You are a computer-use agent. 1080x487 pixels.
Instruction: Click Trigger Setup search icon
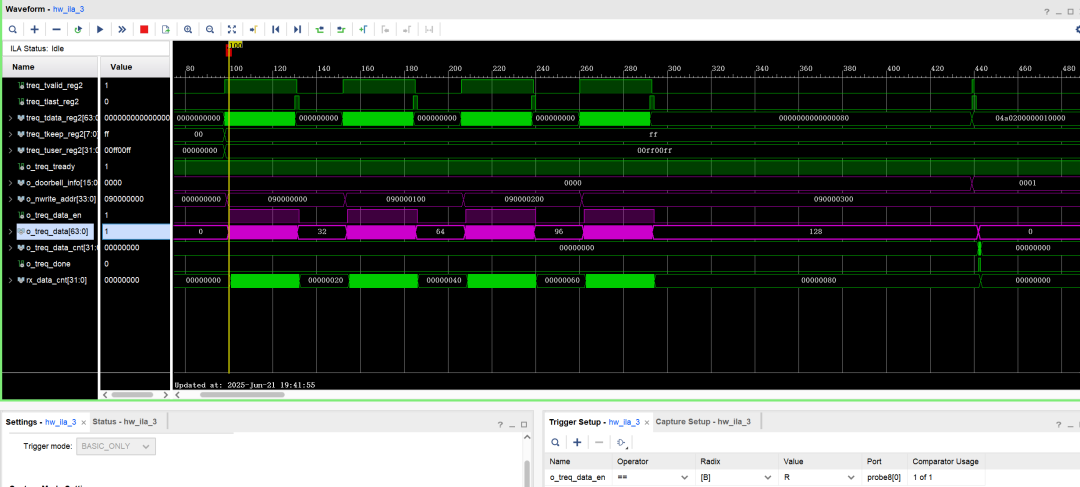click(x=555, y=442)
